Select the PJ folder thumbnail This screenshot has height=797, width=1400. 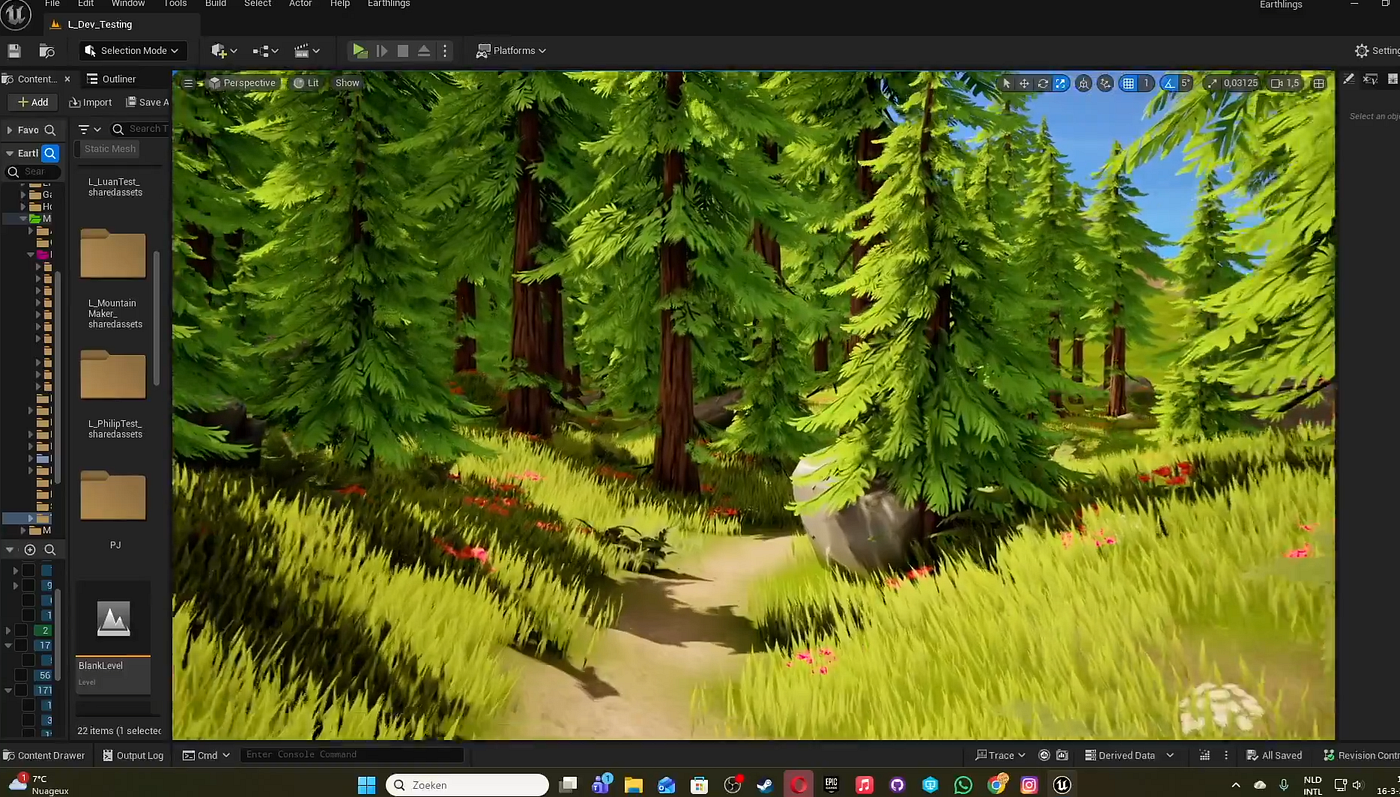point(113,495)
